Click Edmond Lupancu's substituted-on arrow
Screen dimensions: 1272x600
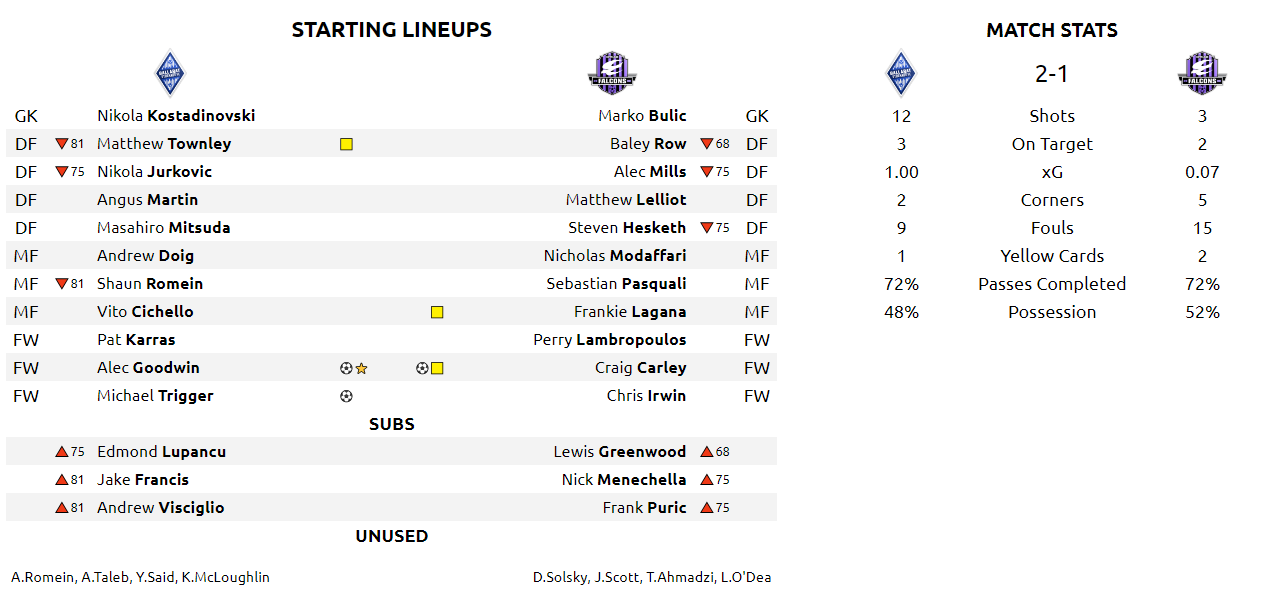pyautogui.click(x=62, y=452)
